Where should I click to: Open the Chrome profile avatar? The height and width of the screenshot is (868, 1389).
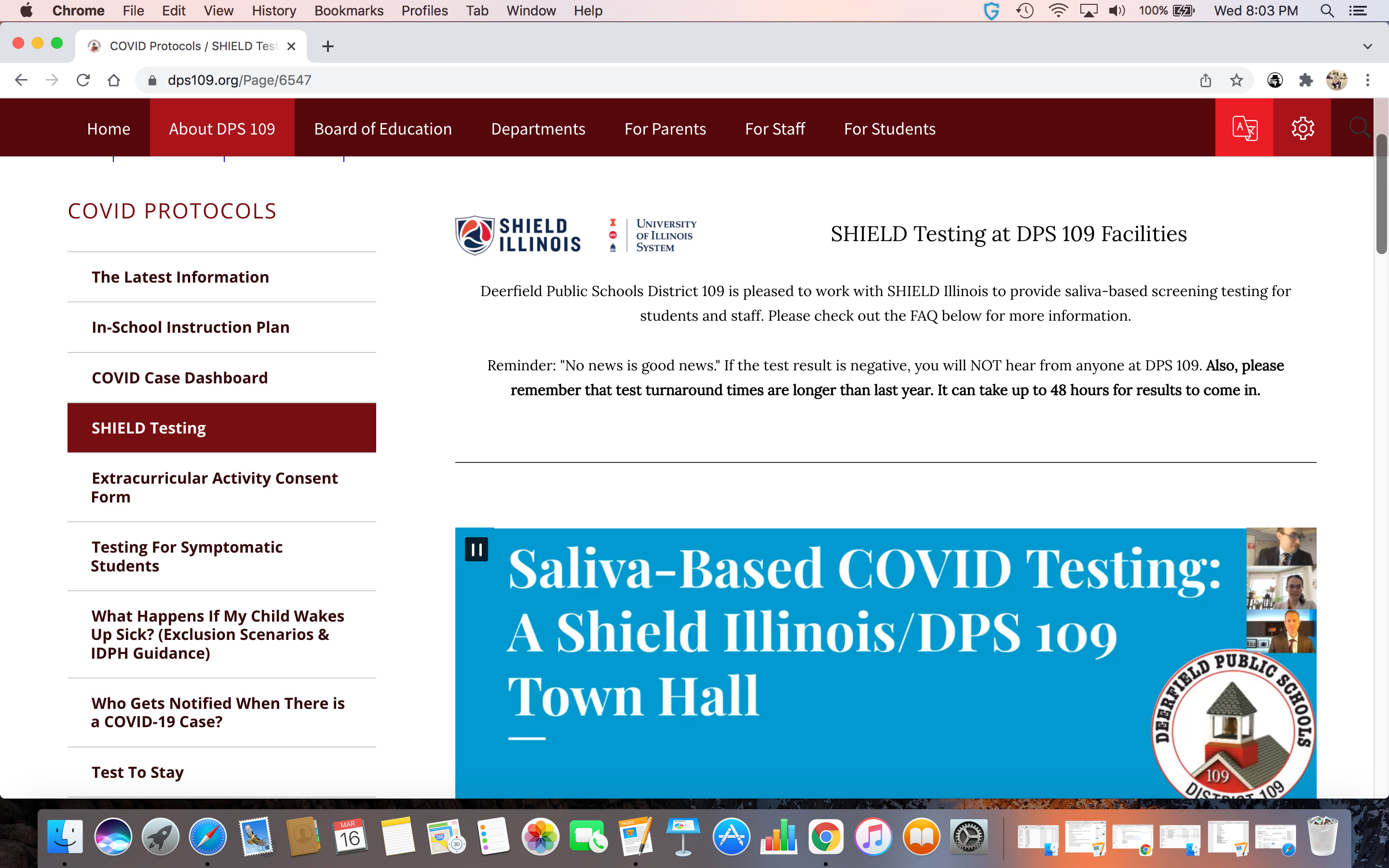coord(1337,81)
